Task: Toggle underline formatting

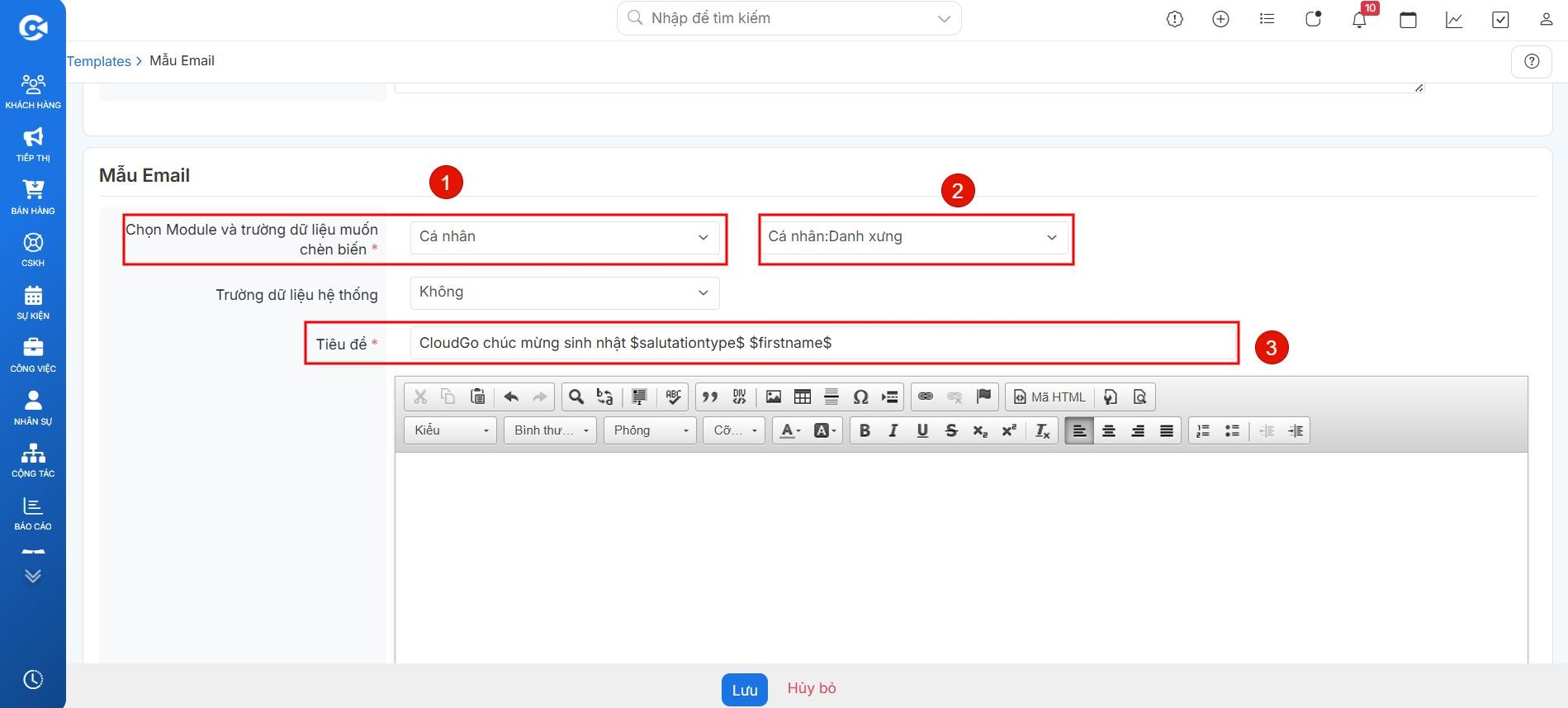Action: 922,430
